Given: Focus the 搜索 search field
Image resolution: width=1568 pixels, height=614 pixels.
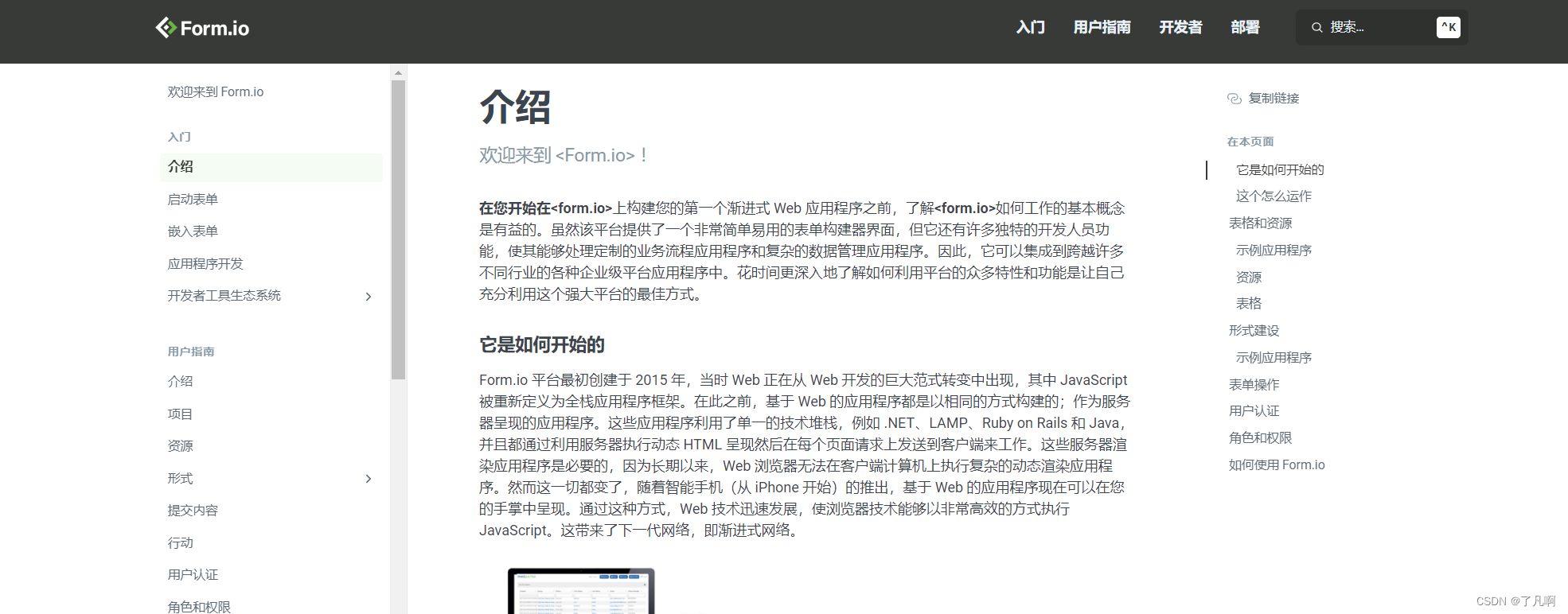Looking at the screenshot, I should point(1382,28).
